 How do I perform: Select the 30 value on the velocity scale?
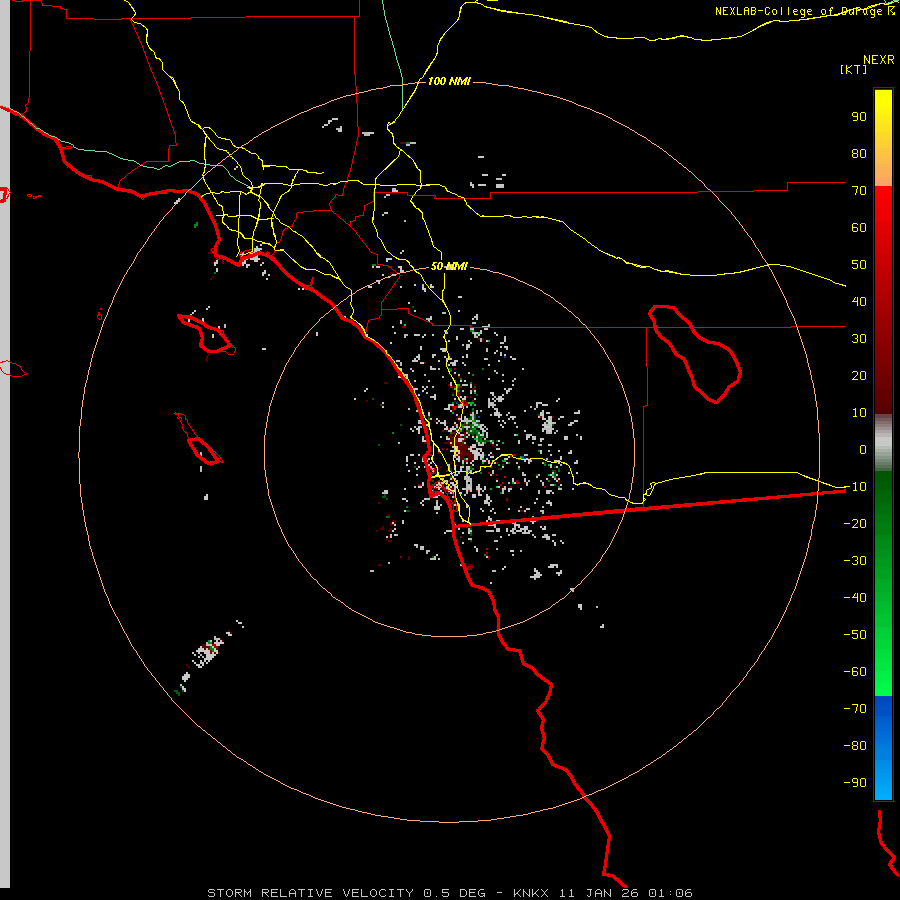(859, 339)
